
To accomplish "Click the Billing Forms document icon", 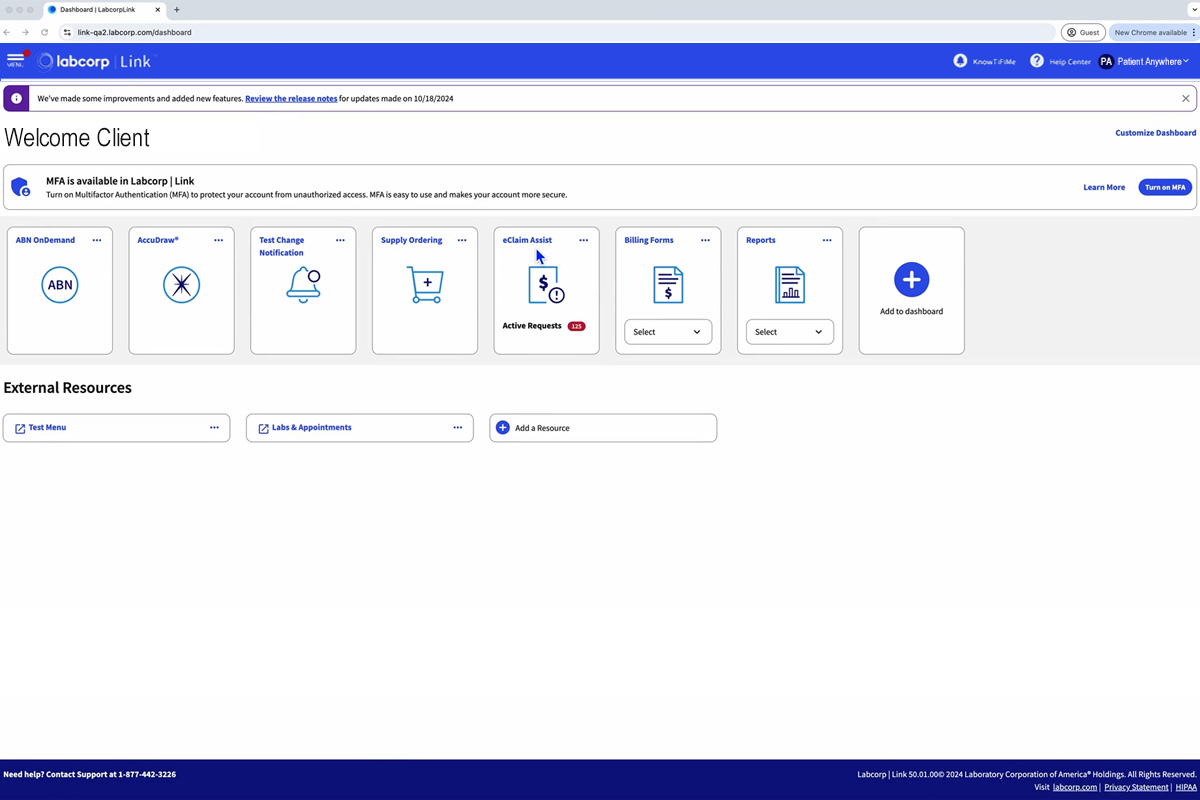I will tap(667, 284).
